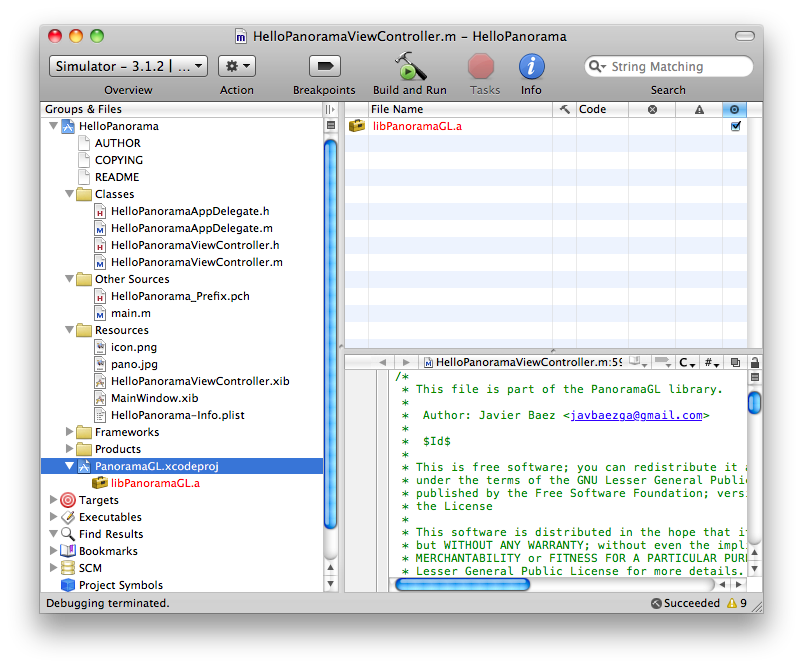
Task: Open the editor breakpoints pop-up menu
Action: click(663, 362)
